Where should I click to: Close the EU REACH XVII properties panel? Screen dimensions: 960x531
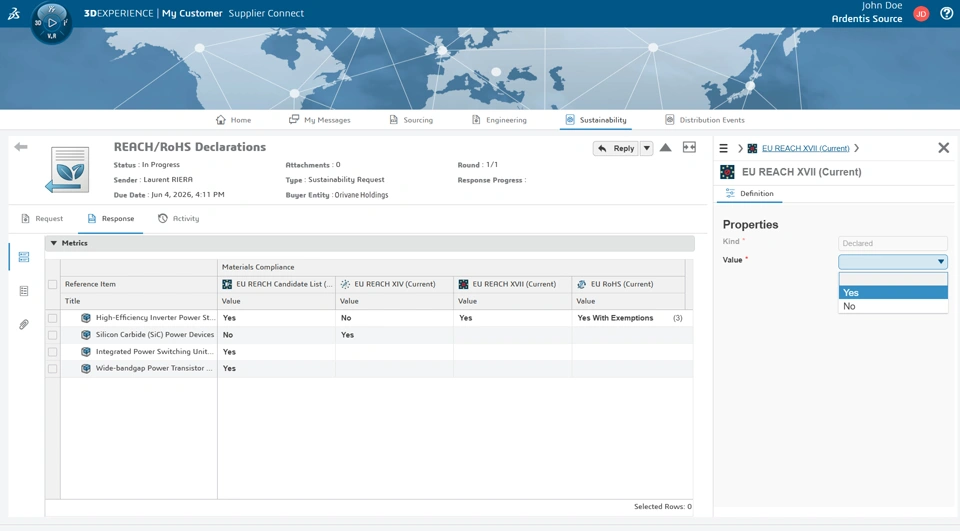coord(943,148)
